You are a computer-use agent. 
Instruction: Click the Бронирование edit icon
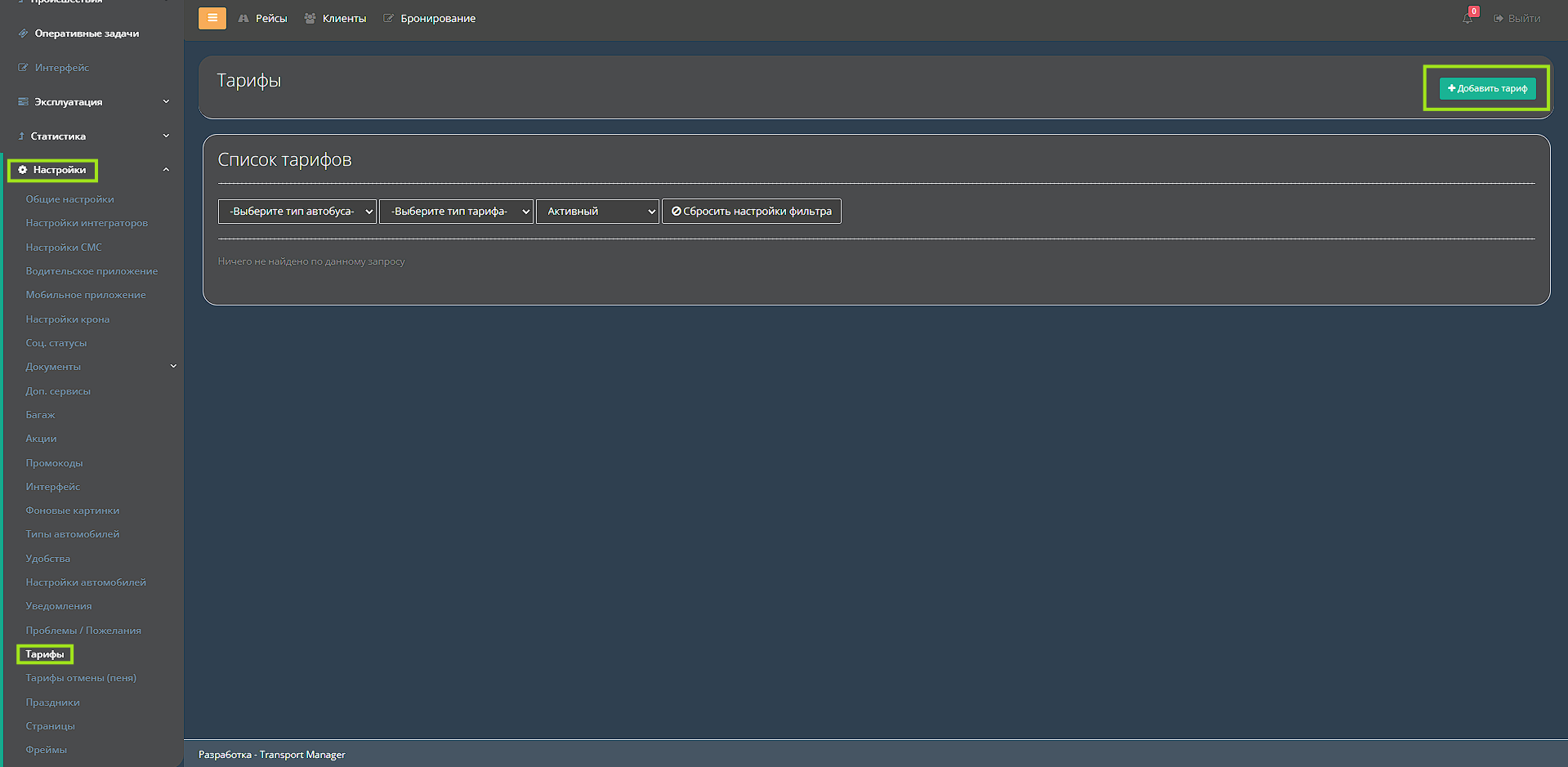coord(389,18)
